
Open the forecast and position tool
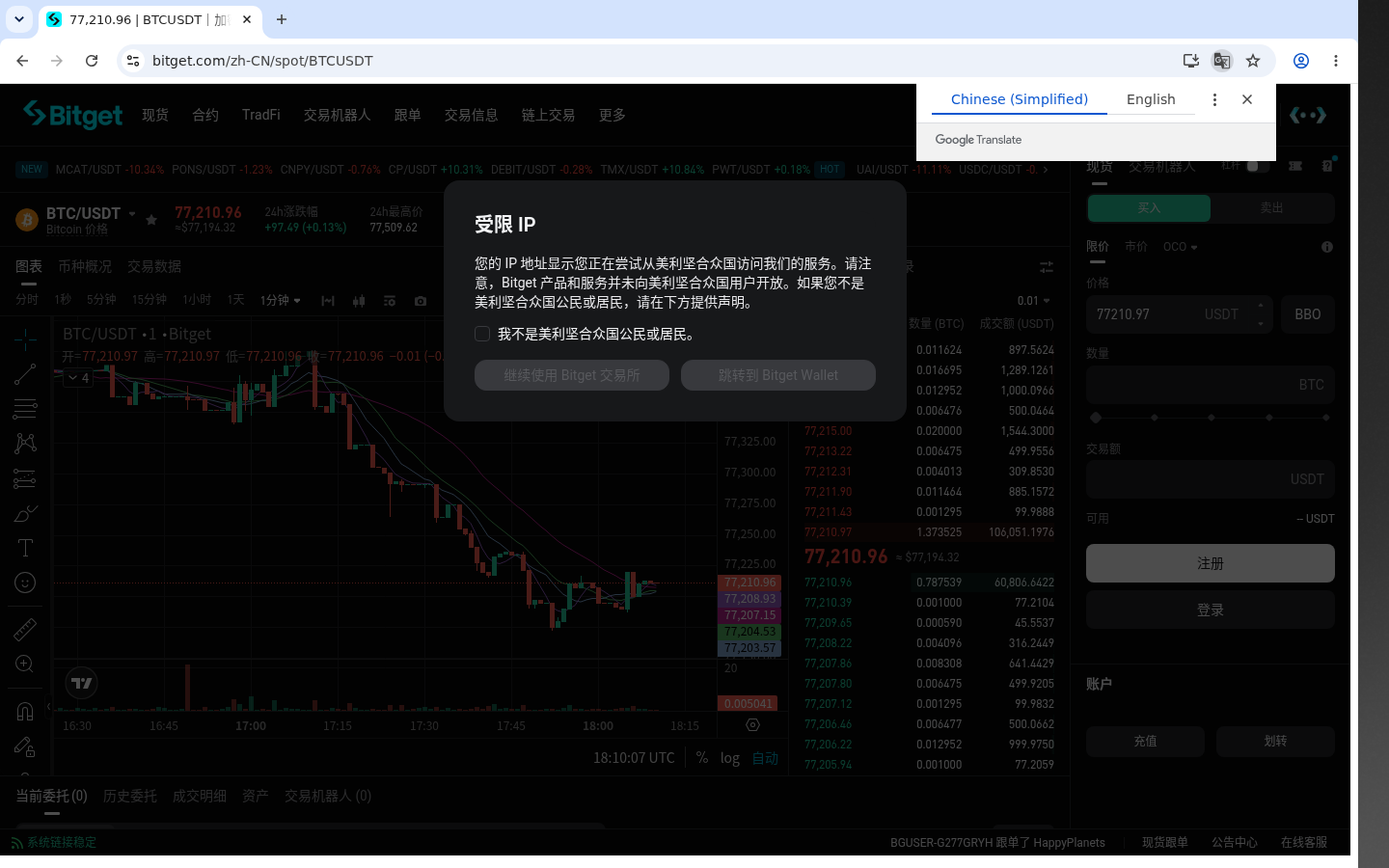click(25, 478)
